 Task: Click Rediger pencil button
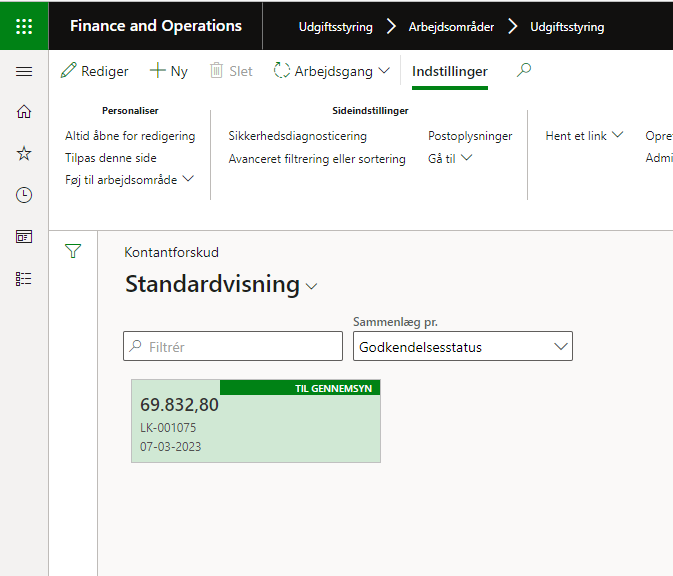coord(94,71)
